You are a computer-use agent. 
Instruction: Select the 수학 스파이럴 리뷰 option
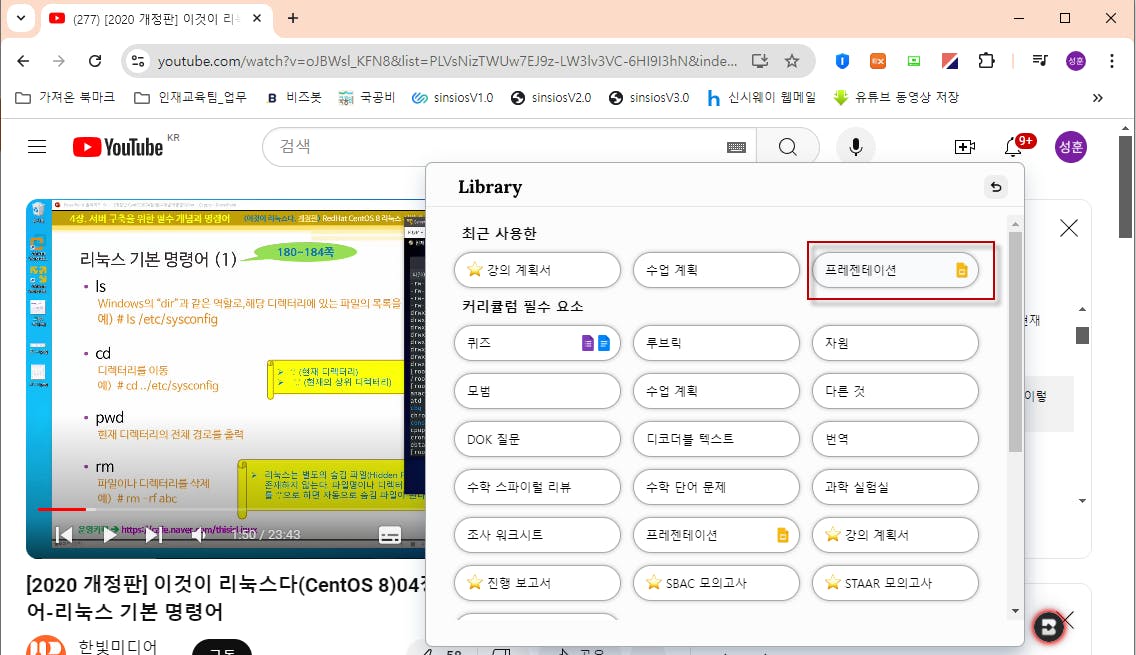(537, 487)
